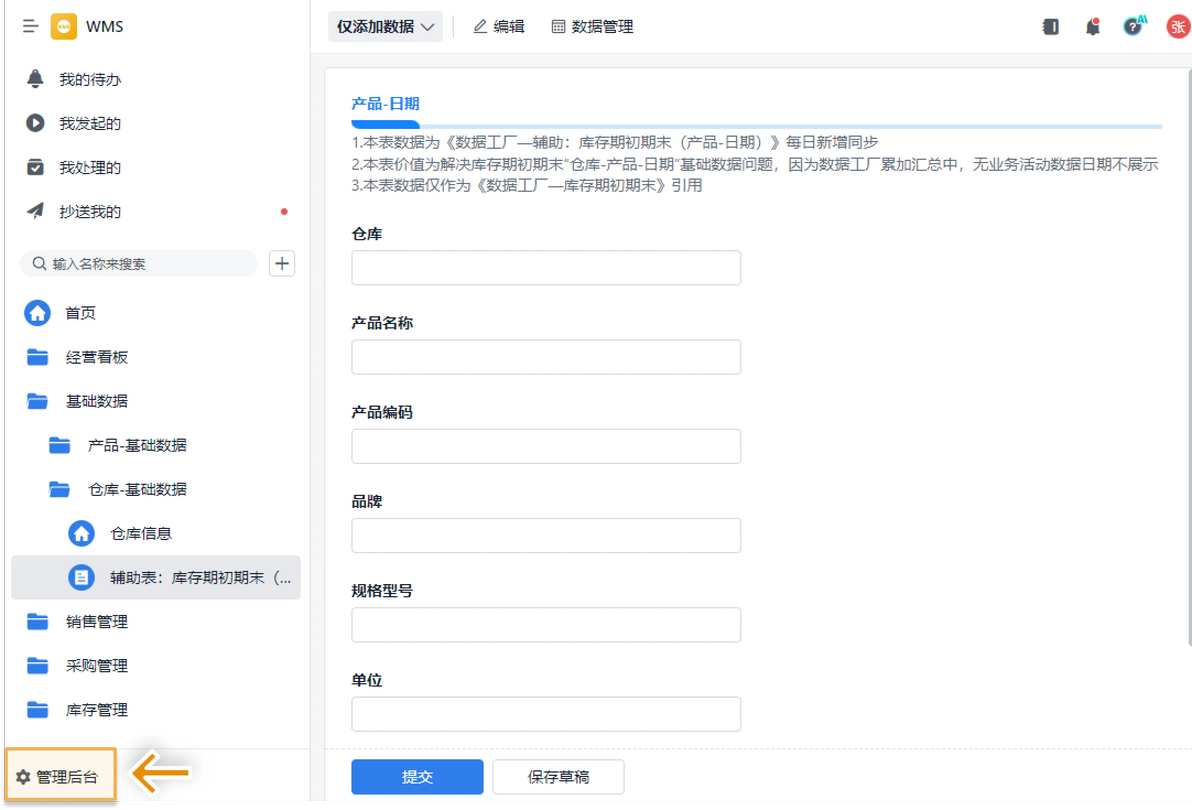Select the 产品-日期 tab
The height and width of the screenshot is (810, 1192).
(385, 104)
